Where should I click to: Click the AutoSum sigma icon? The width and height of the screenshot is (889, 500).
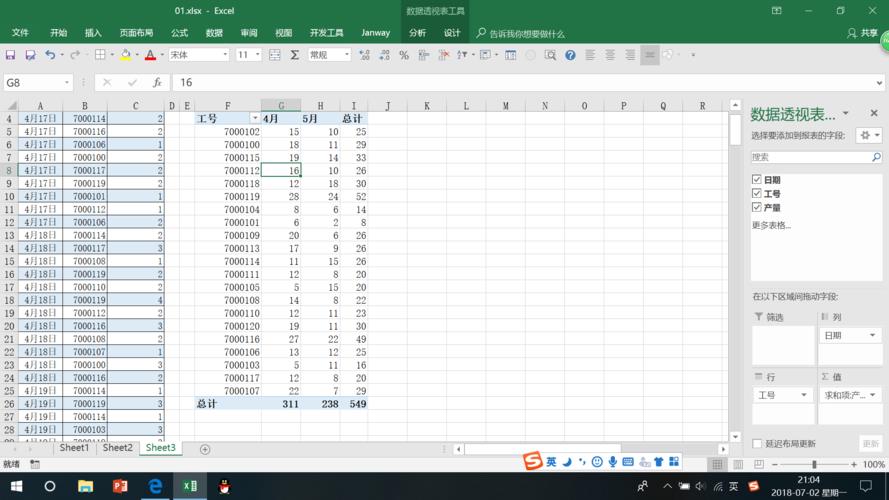coord(295,55)
